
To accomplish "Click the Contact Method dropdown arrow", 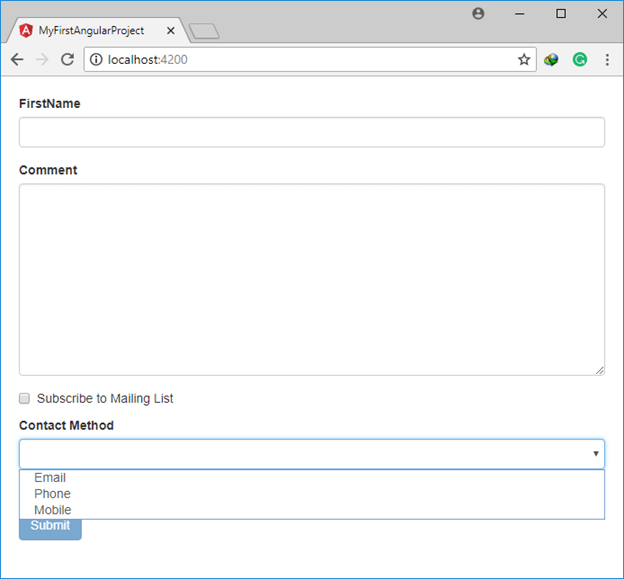I will (596, 454).
